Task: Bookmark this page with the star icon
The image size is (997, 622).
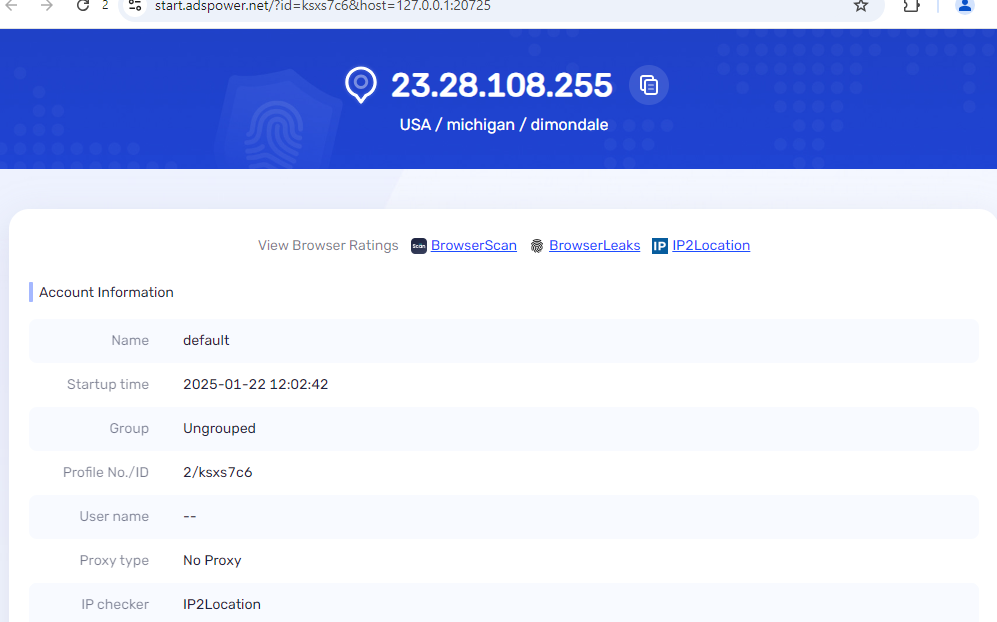Action: point(860,7)
